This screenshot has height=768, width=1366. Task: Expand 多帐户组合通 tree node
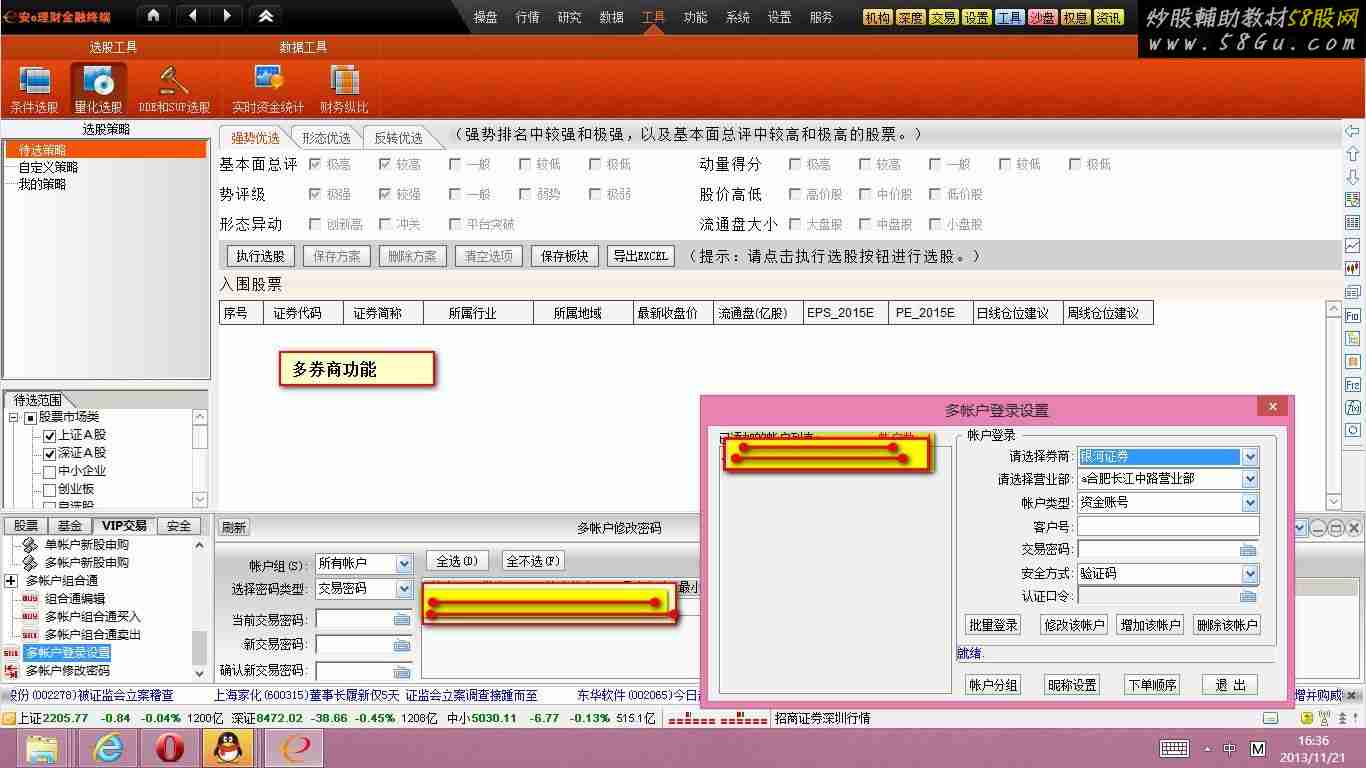click(11, 581)
